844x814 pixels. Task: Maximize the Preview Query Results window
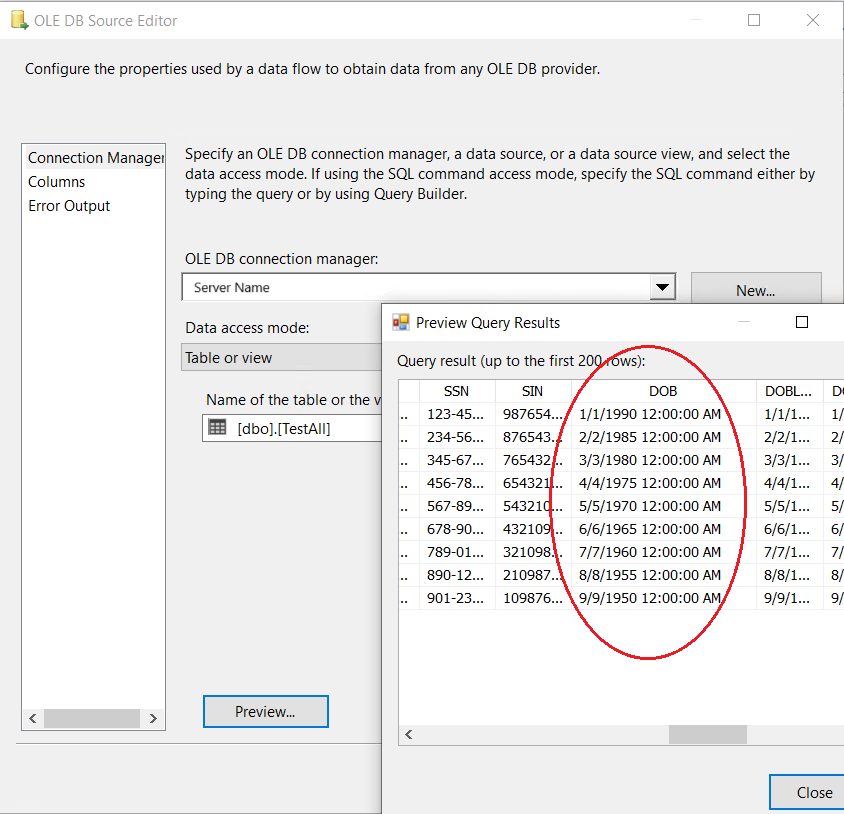(x=801, y=322)
